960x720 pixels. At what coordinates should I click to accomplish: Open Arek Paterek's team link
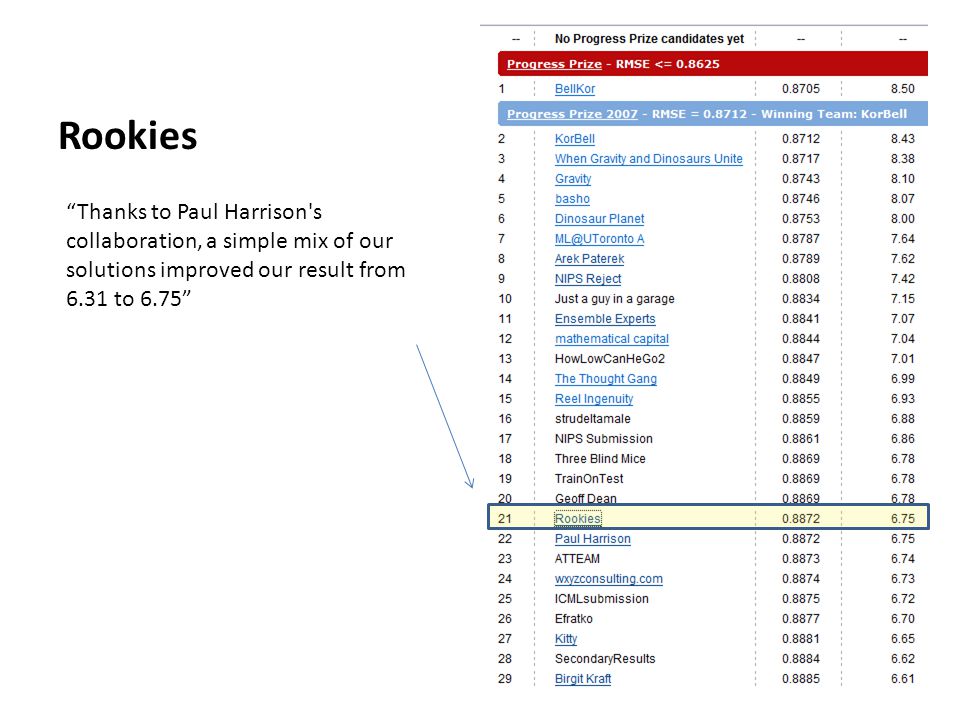pyautogui.click(x=589, y=259)
